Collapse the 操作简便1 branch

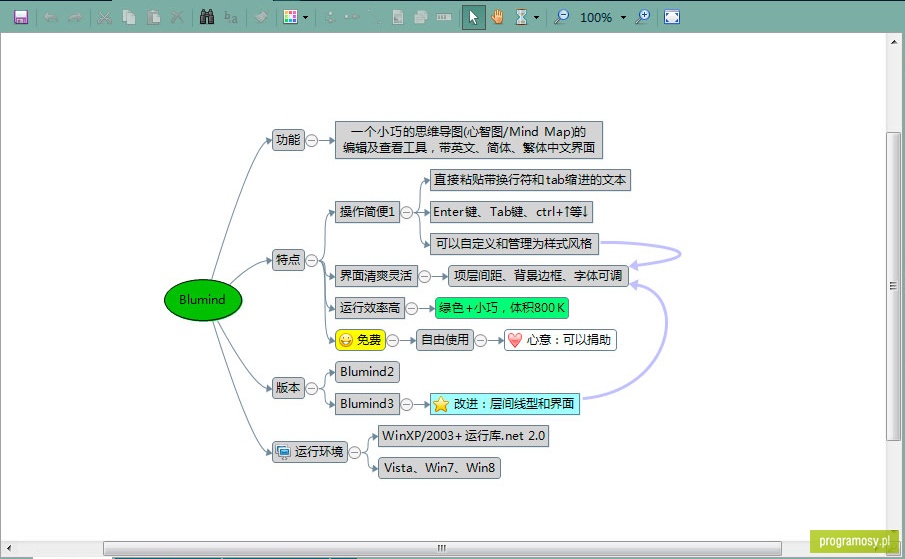406,212
